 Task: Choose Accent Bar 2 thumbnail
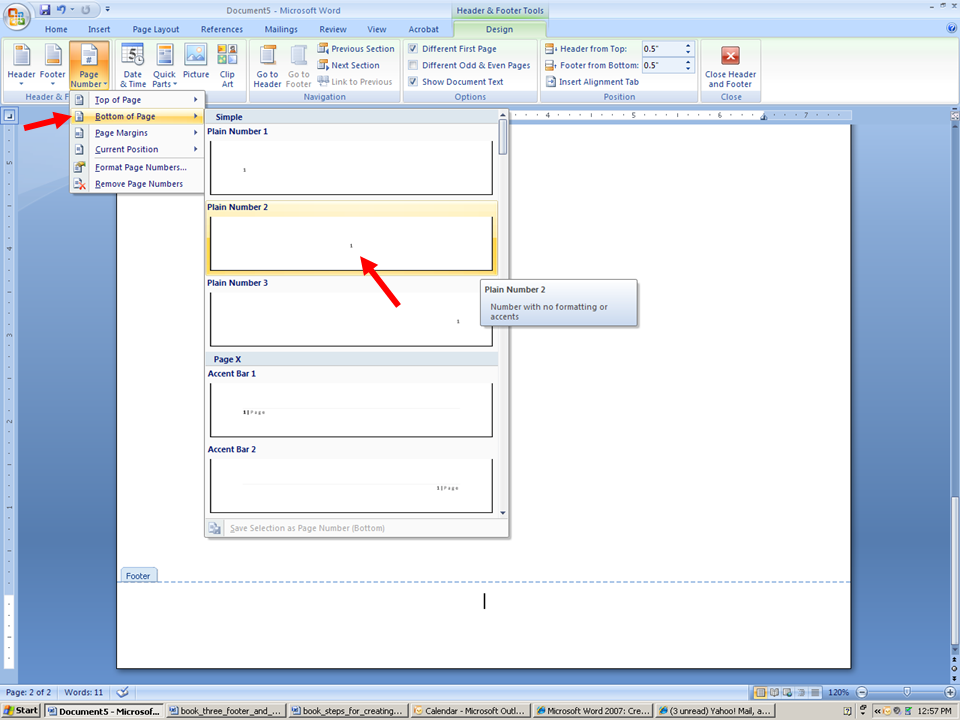tap(351, 486)
